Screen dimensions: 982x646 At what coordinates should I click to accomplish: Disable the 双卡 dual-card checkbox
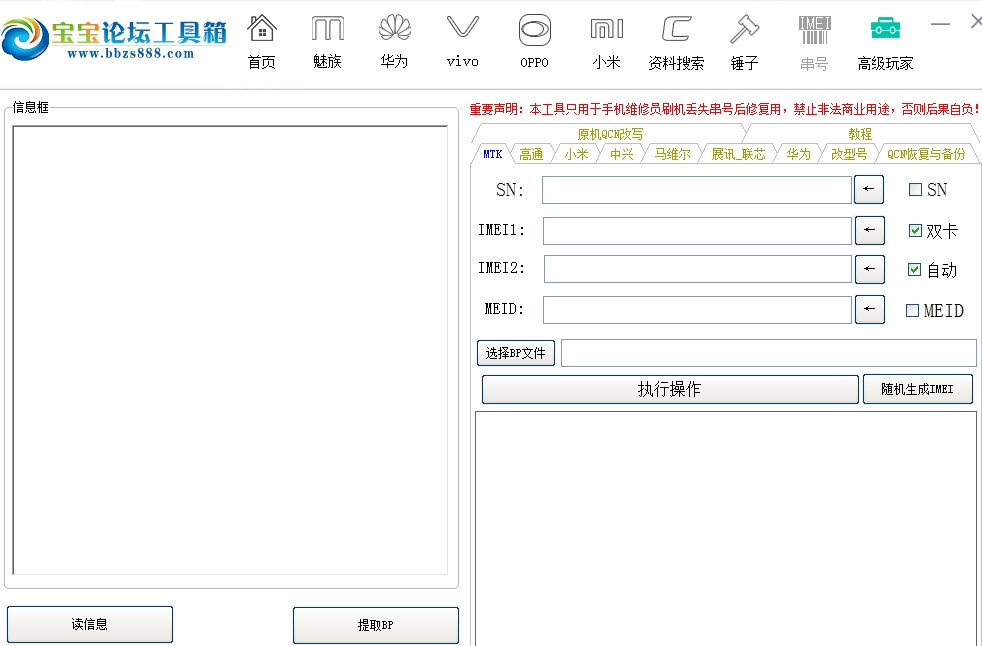coord(914,230)
